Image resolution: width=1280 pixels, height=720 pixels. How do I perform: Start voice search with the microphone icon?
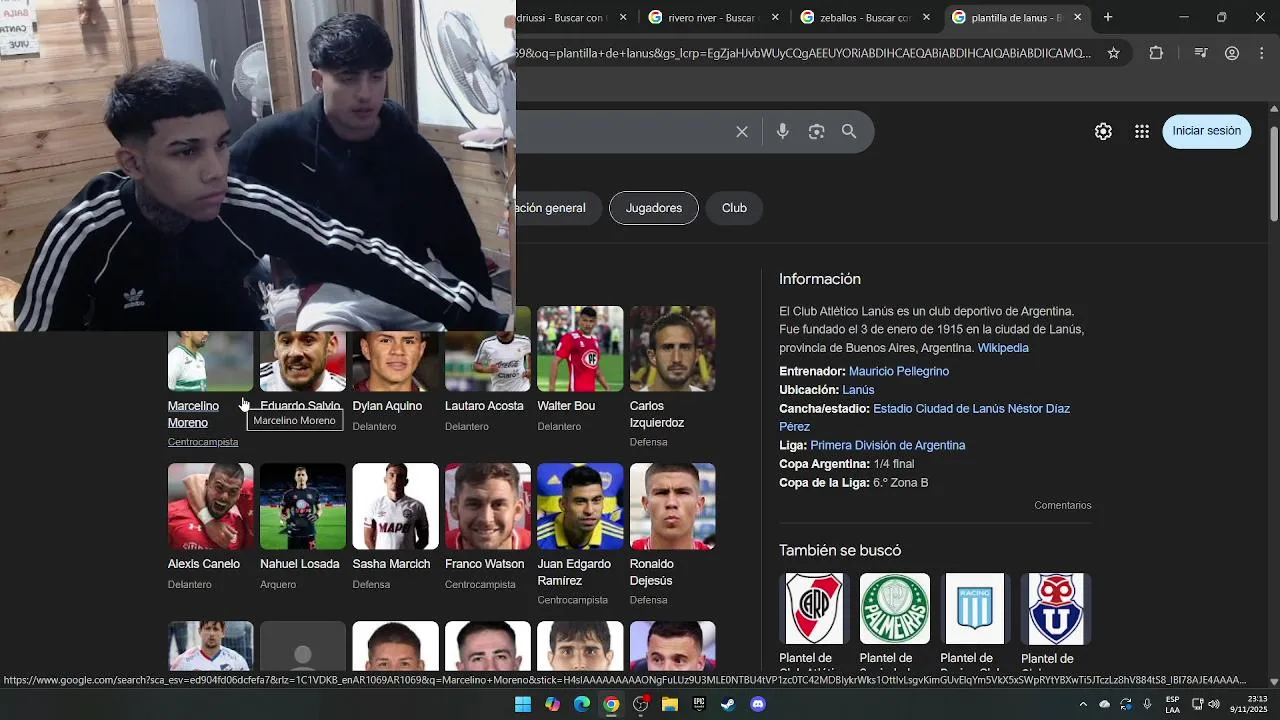(x=782, y=131)
